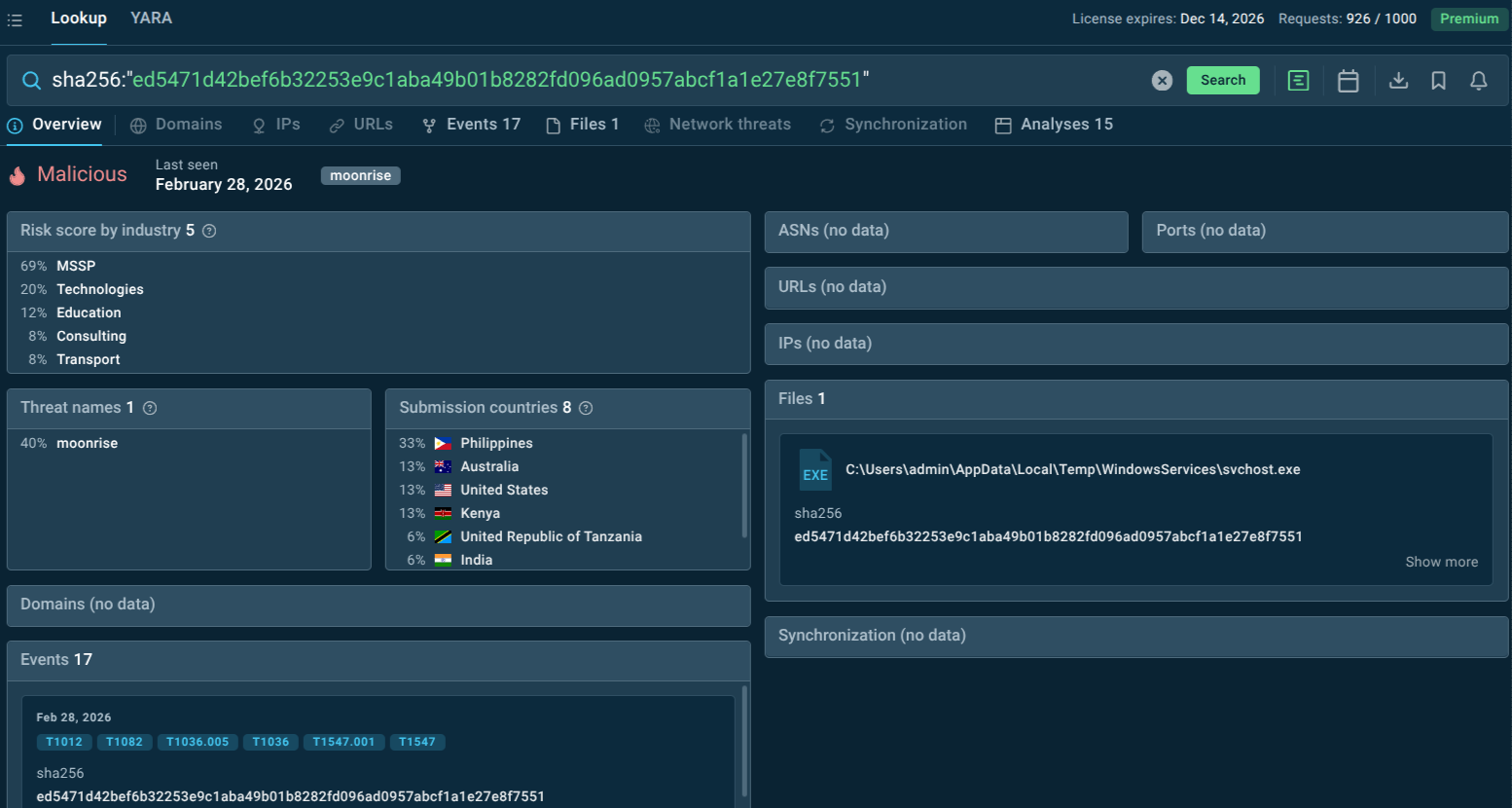Switch to the YARA tab

pyautogui.click(x=151, y=18)
